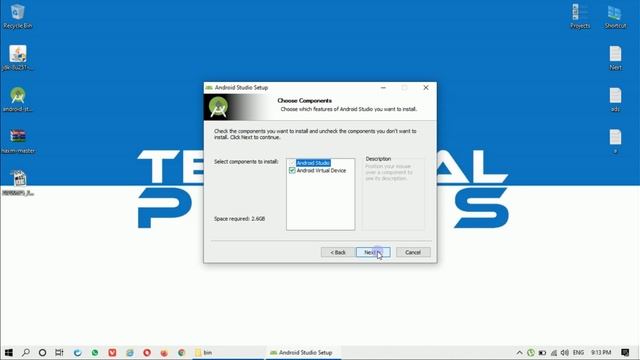The image size is (640, 360).
Task: Open the Shortcut desktop icon
Action: click(x=615, y=16)
